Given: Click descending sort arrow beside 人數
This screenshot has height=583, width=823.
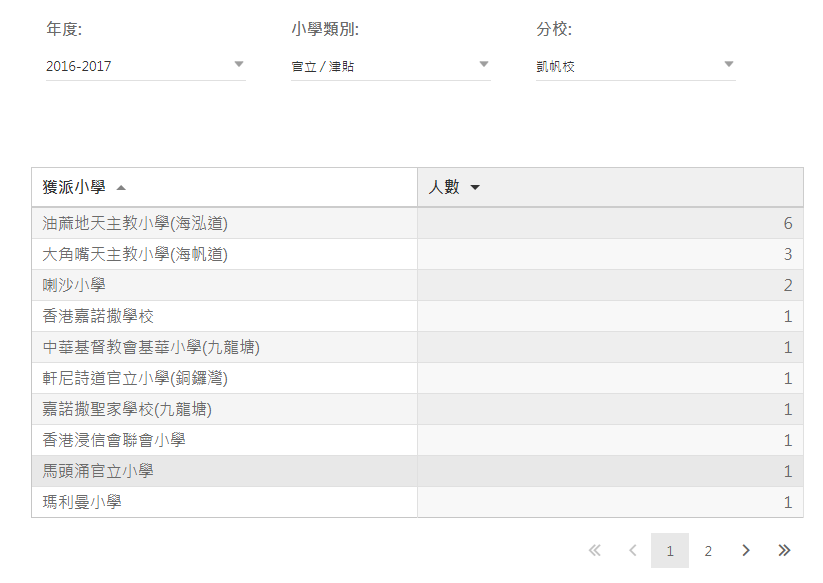Looking at the screenshot, I should click(x=475, y=188).
